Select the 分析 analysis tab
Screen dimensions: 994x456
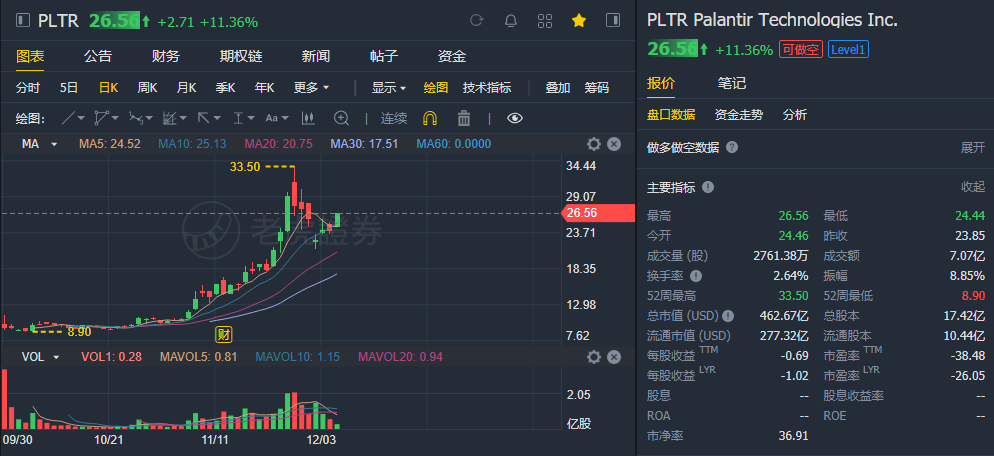point(795,115)
